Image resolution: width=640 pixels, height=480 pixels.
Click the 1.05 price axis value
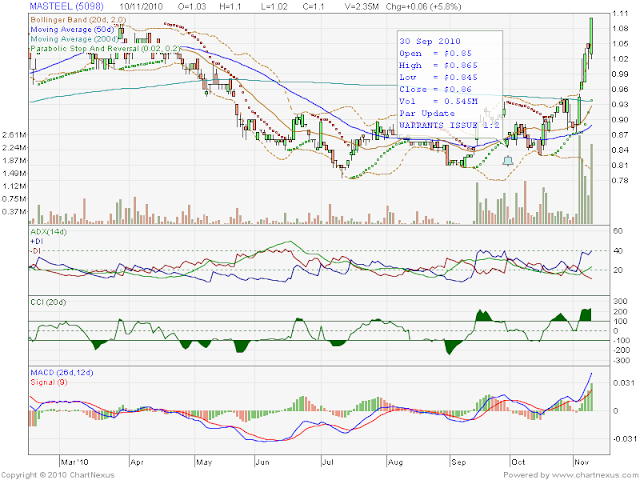coord(620,44)
